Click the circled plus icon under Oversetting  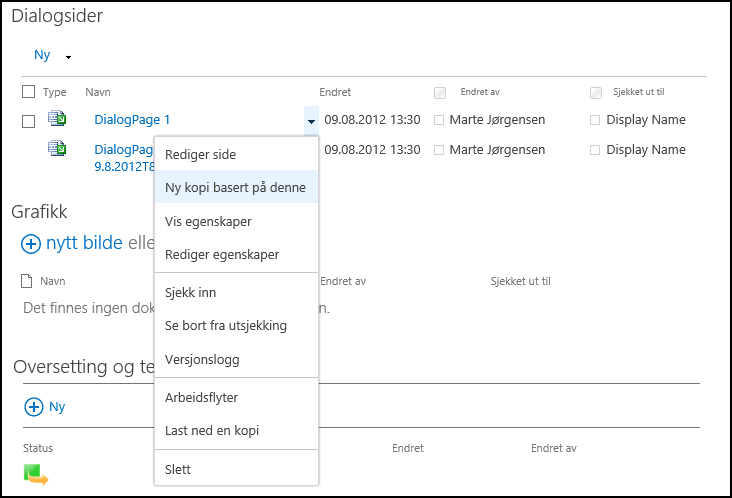pyautogui.click(x=34, y=407)
